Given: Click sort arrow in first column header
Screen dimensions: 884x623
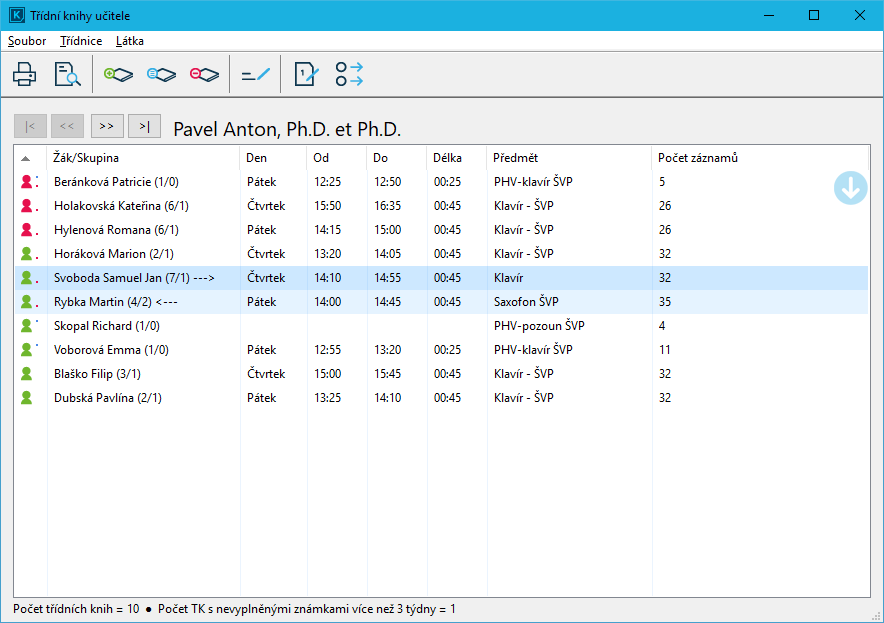Looking at the screenshot, I should 26,158.
